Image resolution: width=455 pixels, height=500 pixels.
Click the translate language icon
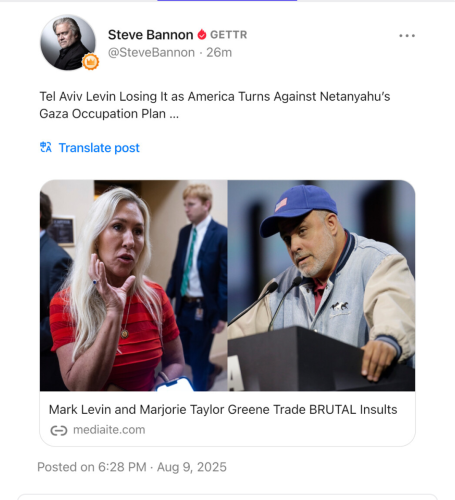pyautogui.click(x=46, y=147)
